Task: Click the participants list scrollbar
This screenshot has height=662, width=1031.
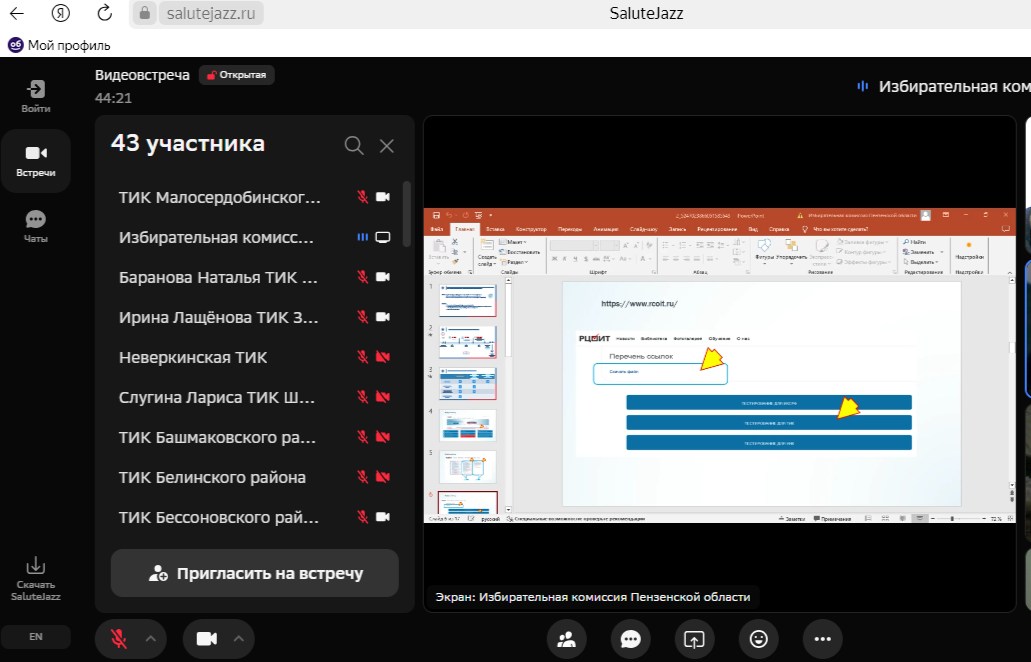Action: pyautogui.click(x=406, y=214)
